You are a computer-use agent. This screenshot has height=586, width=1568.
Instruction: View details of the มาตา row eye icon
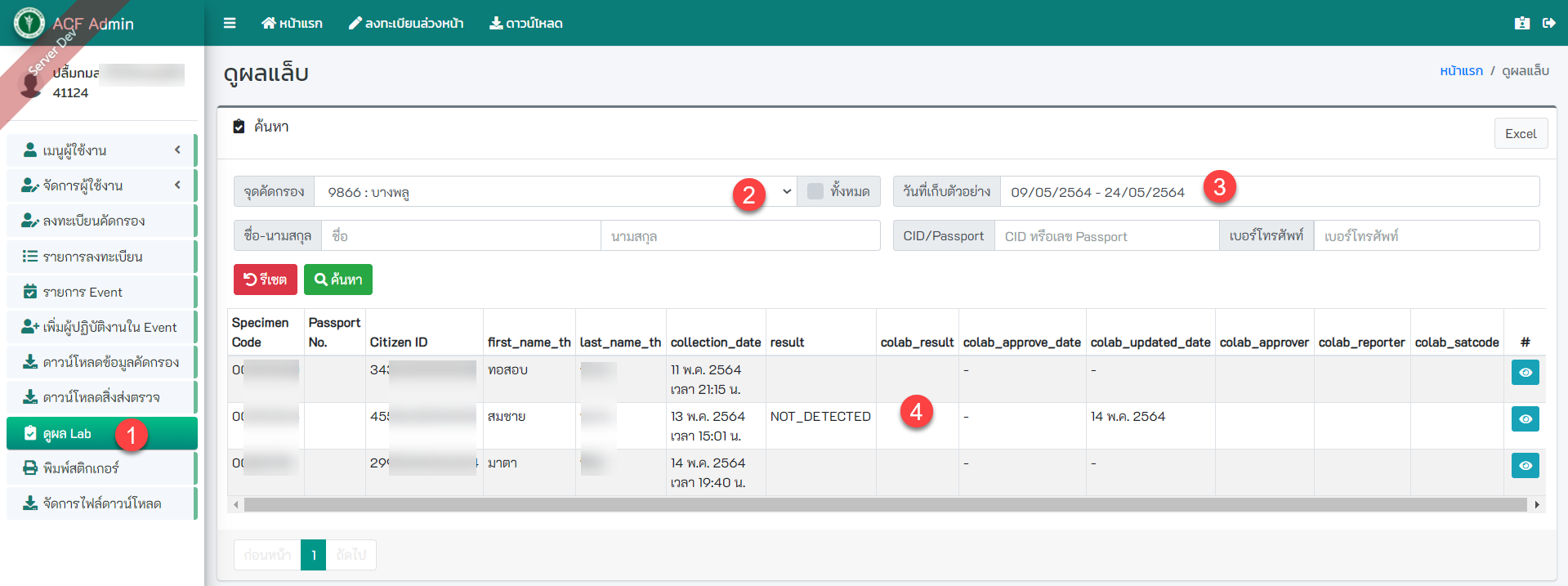(x=1525, y=466)
